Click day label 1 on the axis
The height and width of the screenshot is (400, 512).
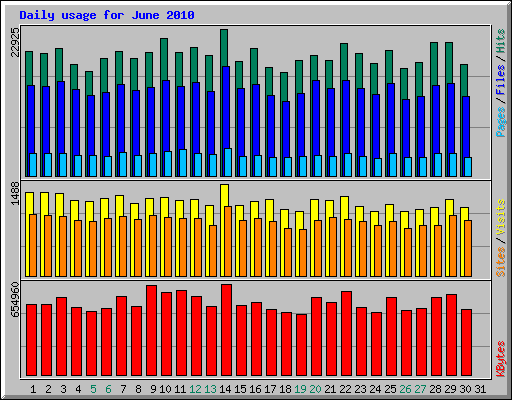[x=33, y=389]
